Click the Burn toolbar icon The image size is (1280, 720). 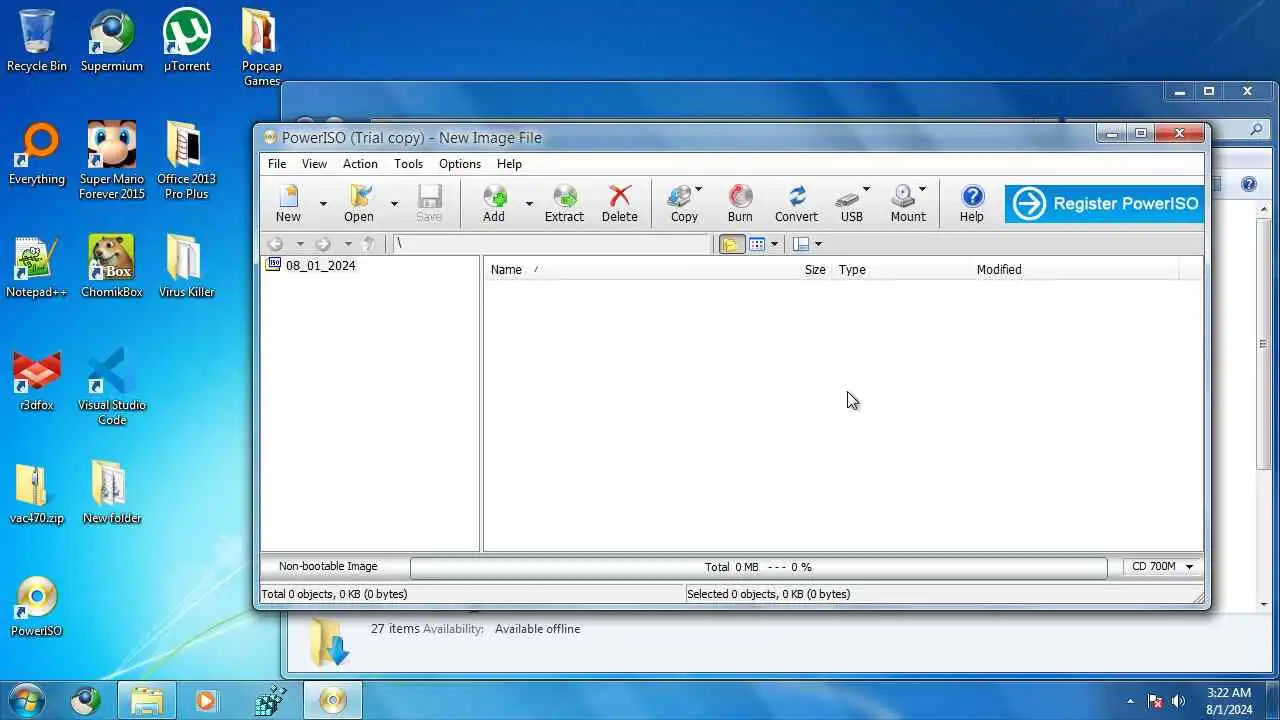740,203
